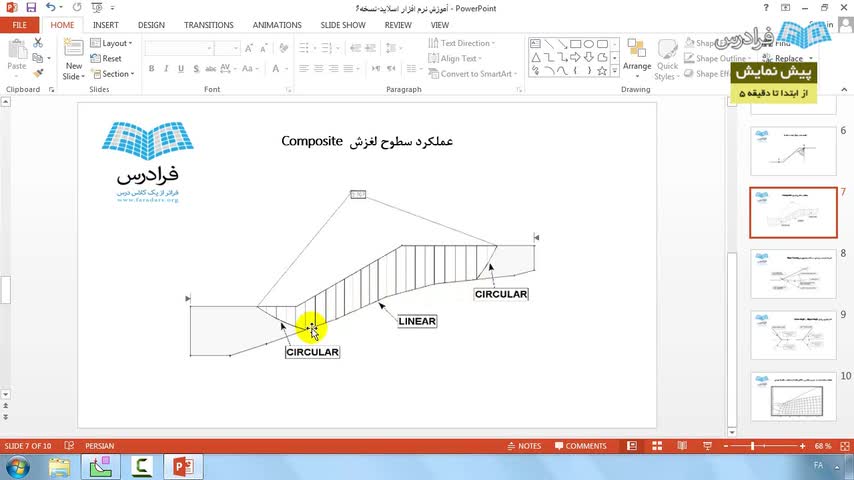The image size is (854, 480).
Task: Open the font size combo box
Action: click(x=227, y=48)
